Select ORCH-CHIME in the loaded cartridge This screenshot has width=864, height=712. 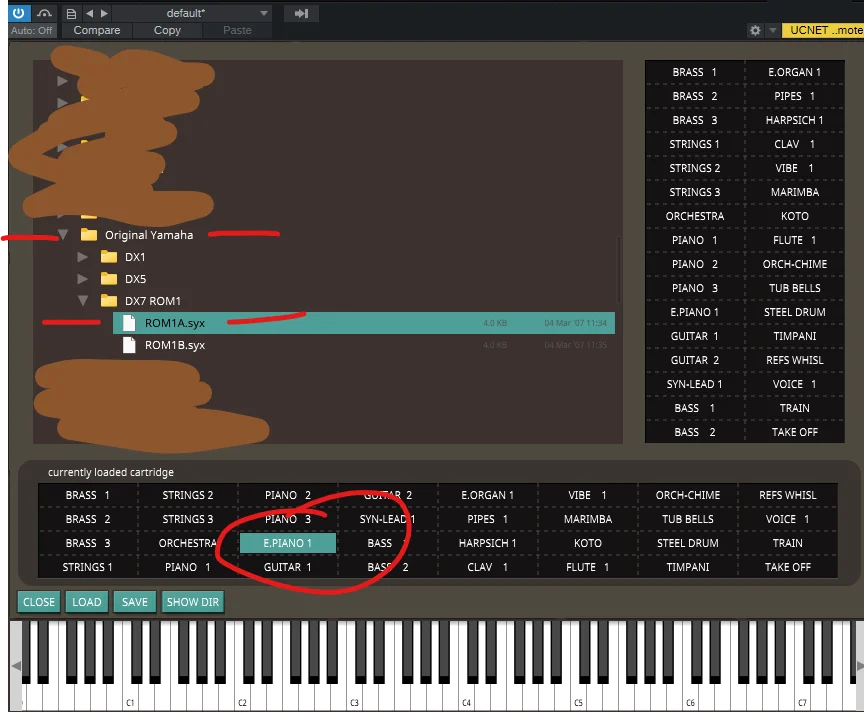688,495
